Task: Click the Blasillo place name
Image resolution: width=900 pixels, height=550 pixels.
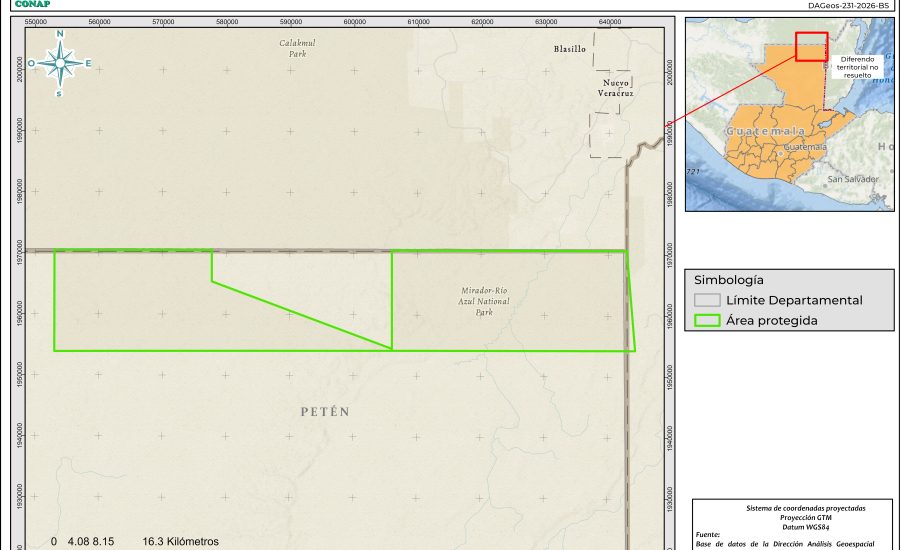Action: tap(569, 48)
